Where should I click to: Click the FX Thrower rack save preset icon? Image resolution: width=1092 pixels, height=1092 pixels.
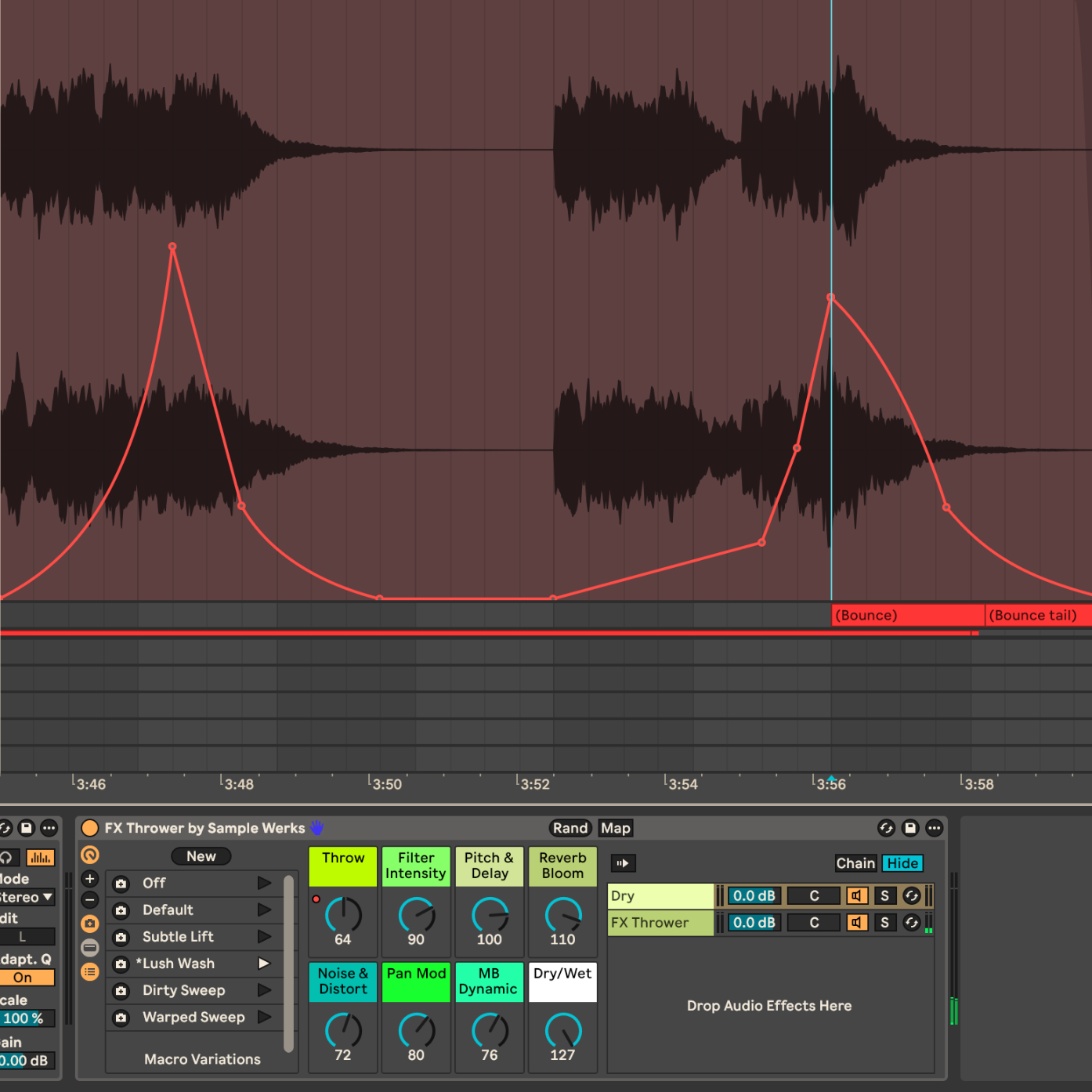910,828
